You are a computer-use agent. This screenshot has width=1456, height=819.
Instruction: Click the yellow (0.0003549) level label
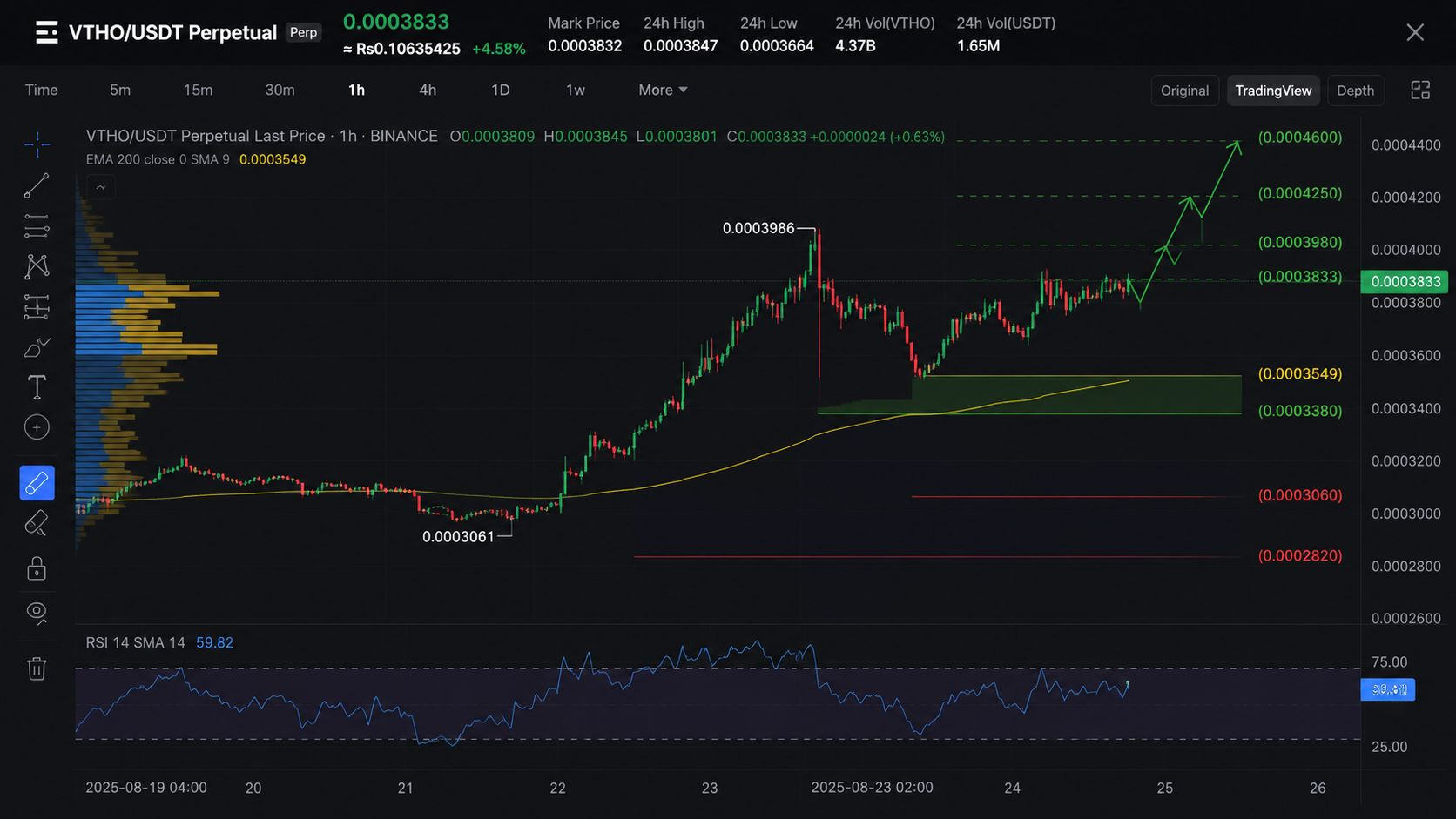pyautogui.click(x=1300, y=374)
